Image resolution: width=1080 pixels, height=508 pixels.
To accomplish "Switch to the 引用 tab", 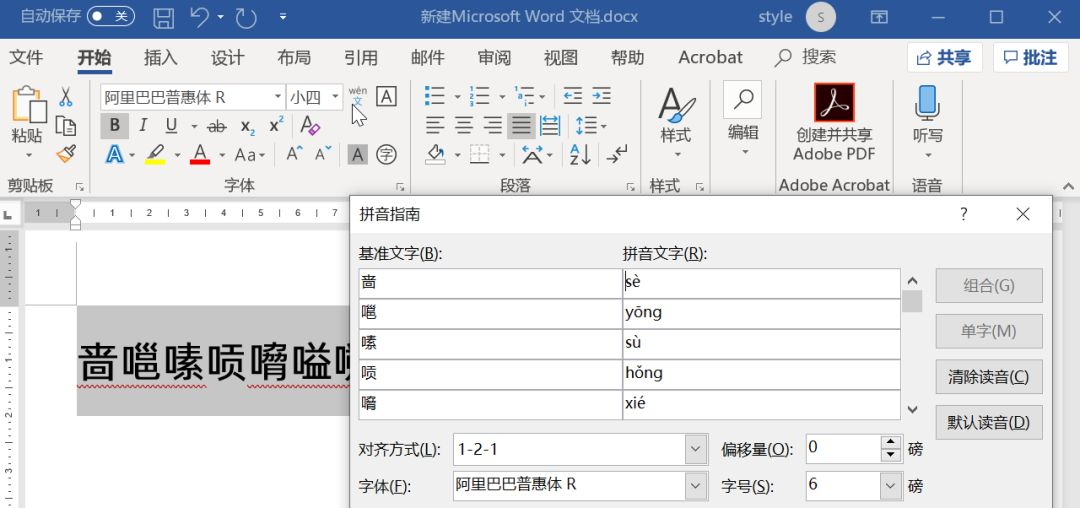I will [361, 58].
